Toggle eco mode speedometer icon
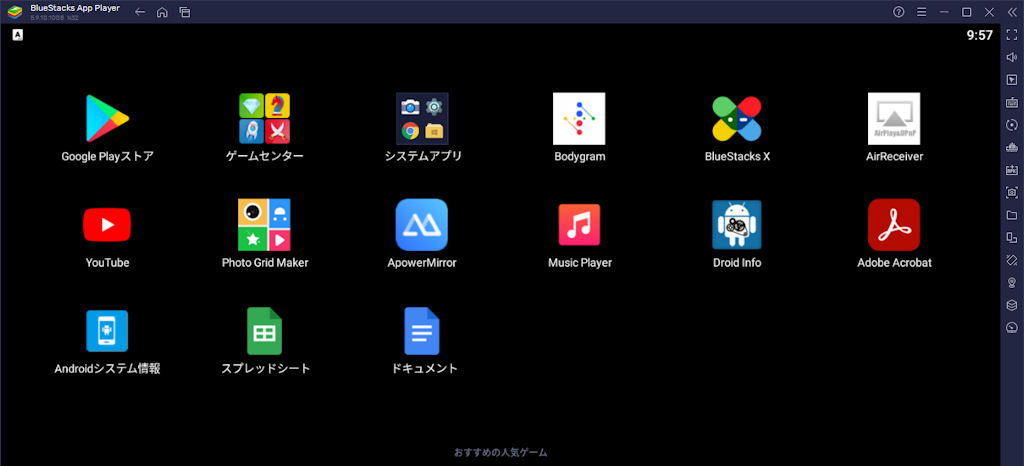Image resolution: width=1024 pixels, height=466 pixels. click(1012, 327)
